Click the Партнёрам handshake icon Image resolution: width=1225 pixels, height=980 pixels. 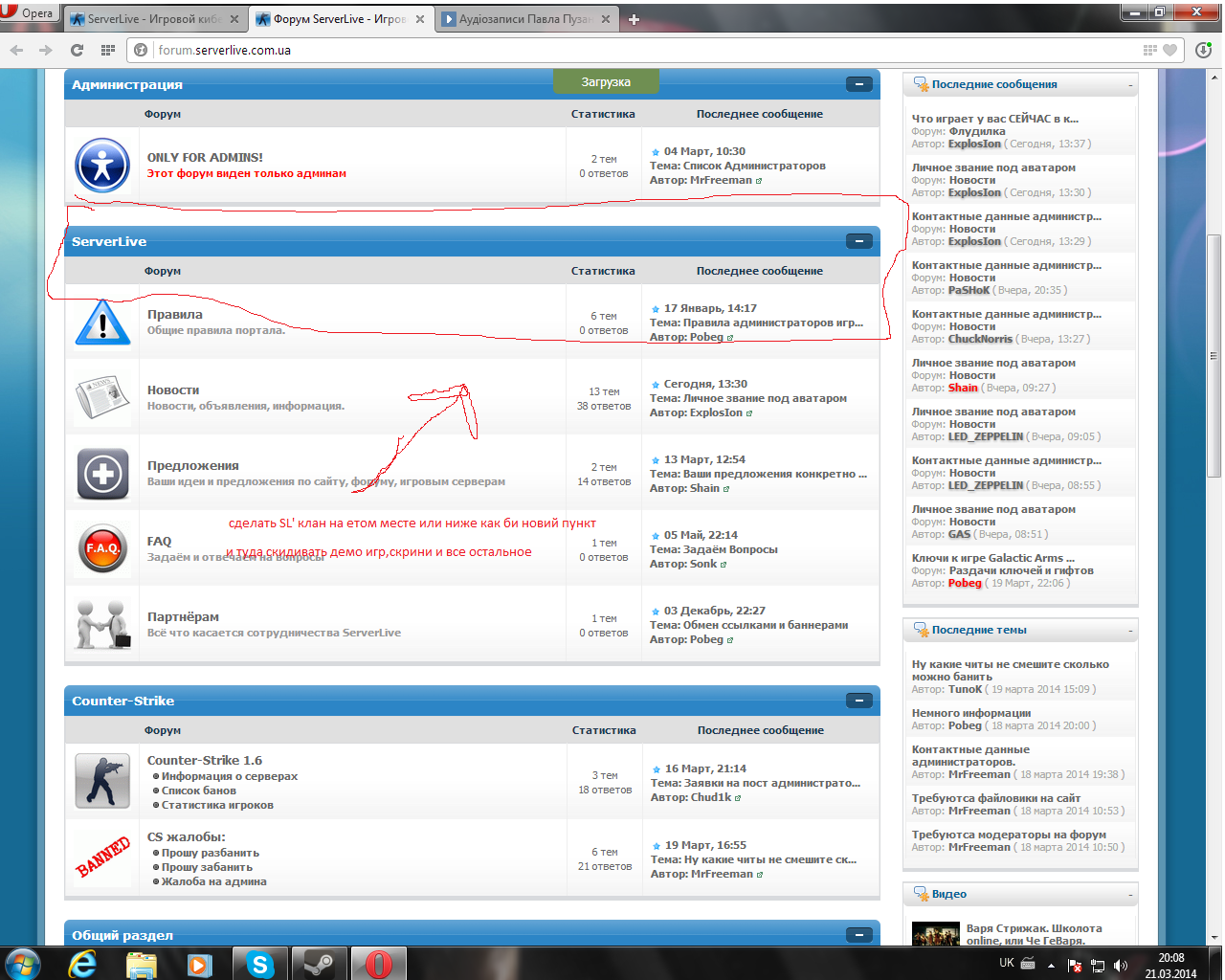pos(102,624)
